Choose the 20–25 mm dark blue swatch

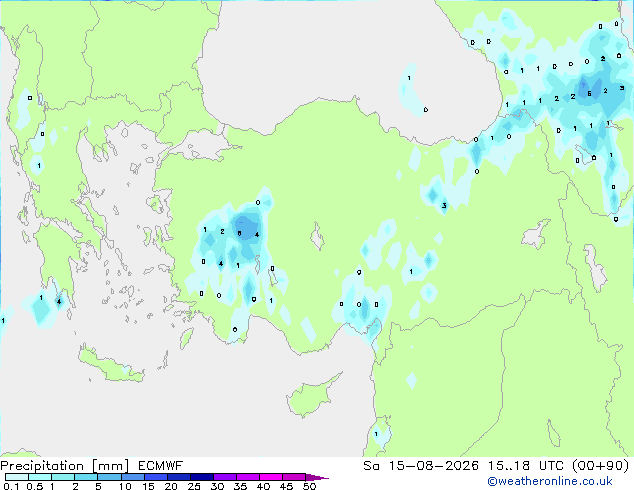178,477
